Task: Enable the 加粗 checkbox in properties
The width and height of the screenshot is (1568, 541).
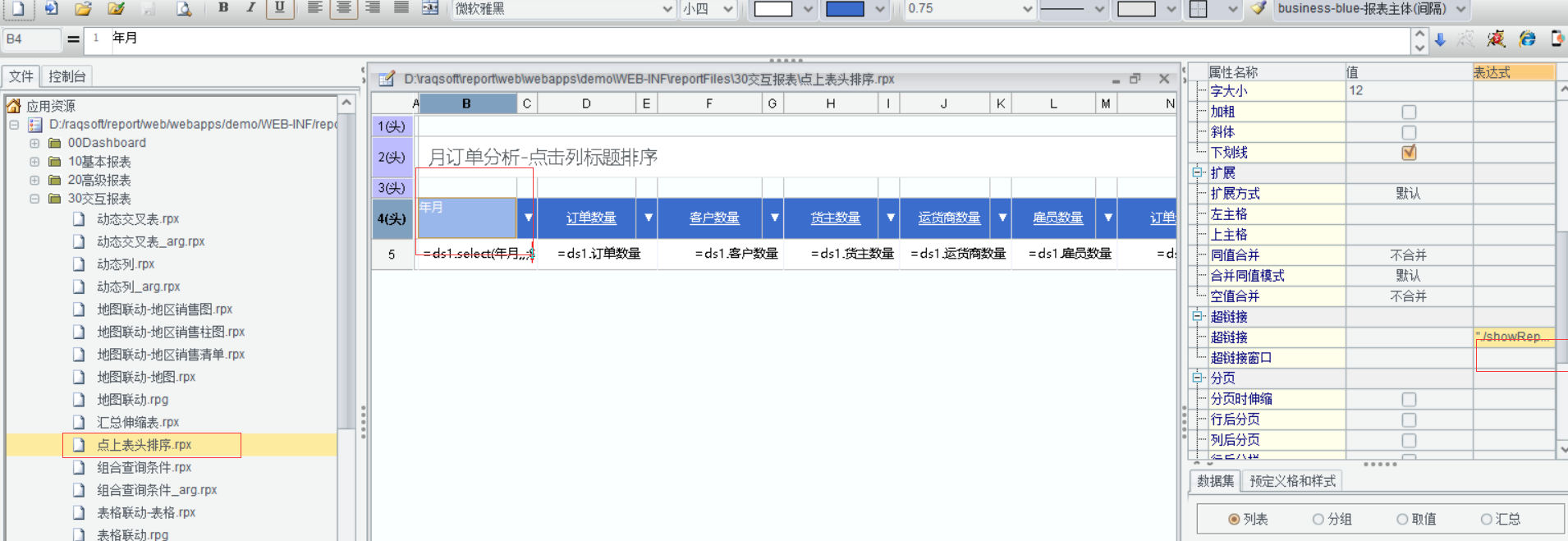Action: point(1409,112)
